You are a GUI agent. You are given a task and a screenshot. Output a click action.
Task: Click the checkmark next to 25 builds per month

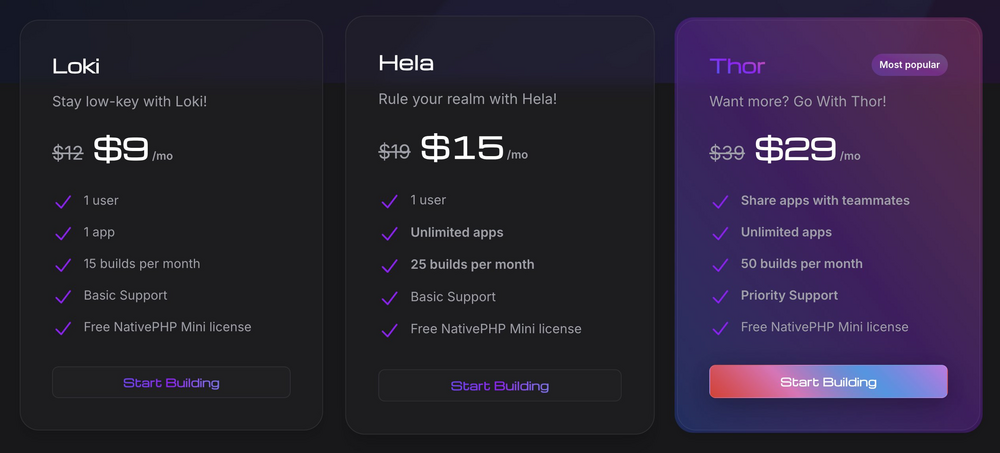pyautogui.click(x=390, y=265)
